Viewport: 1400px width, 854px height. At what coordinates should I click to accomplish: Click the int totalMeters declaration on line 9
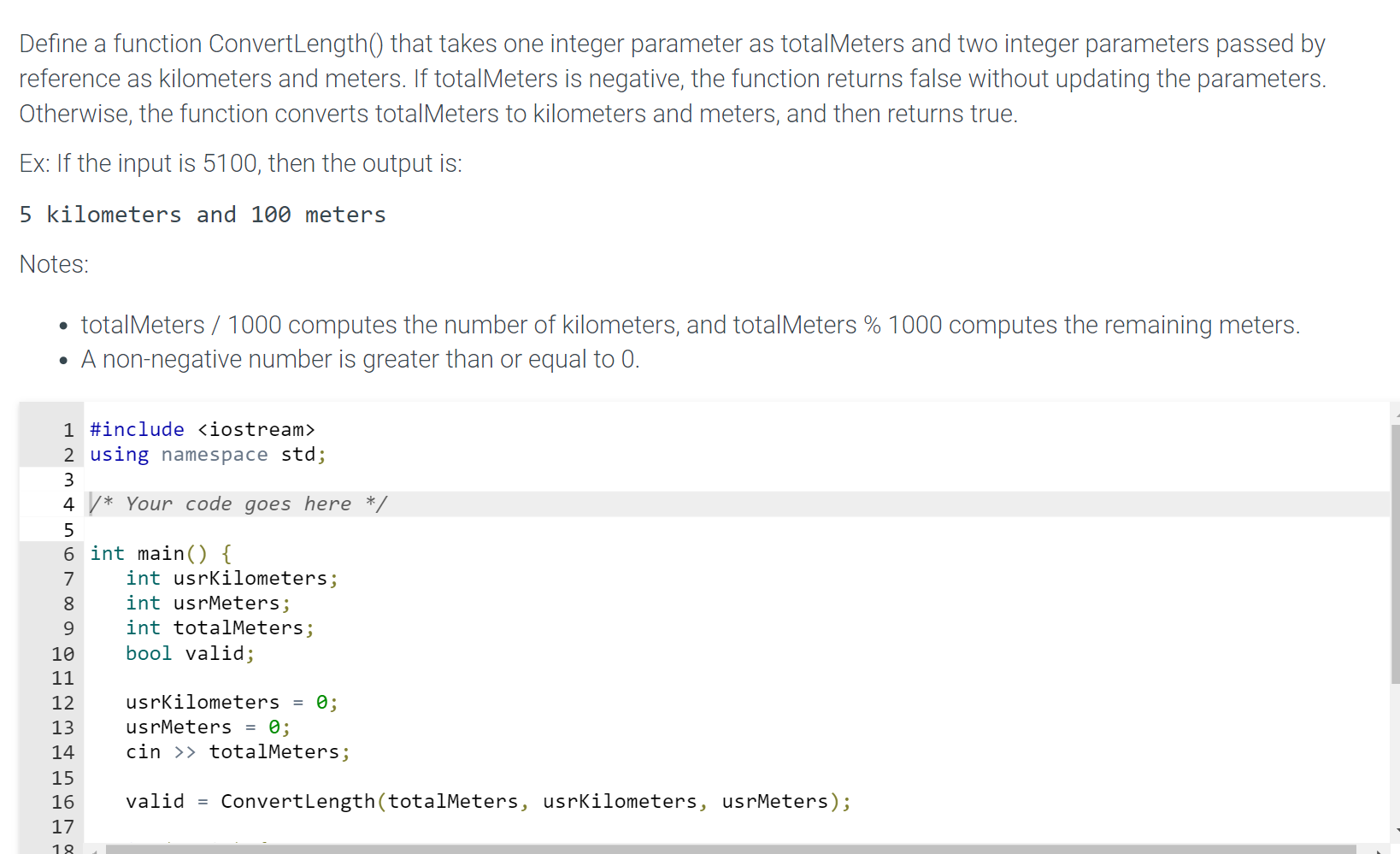220,627
